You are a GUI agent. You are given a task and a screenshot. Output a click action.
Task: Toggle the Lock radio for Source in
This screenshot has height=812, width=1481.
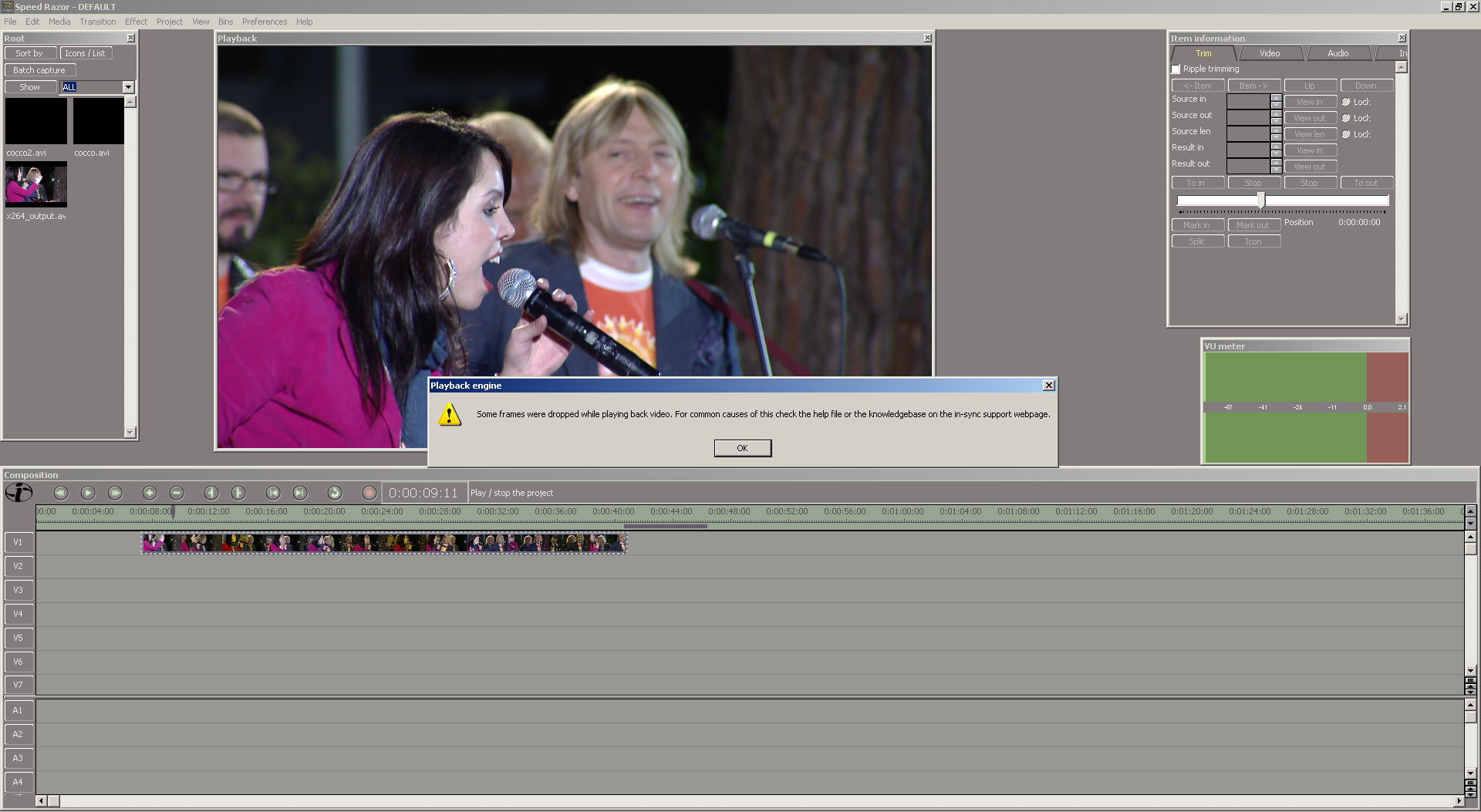click(x=1346, y=102)
